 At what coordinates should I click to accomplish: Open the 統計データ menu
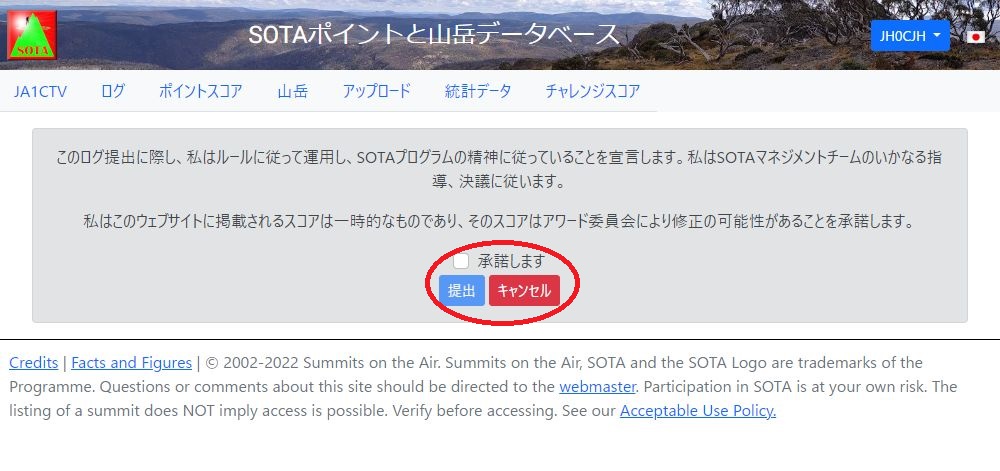click(478, 91)
